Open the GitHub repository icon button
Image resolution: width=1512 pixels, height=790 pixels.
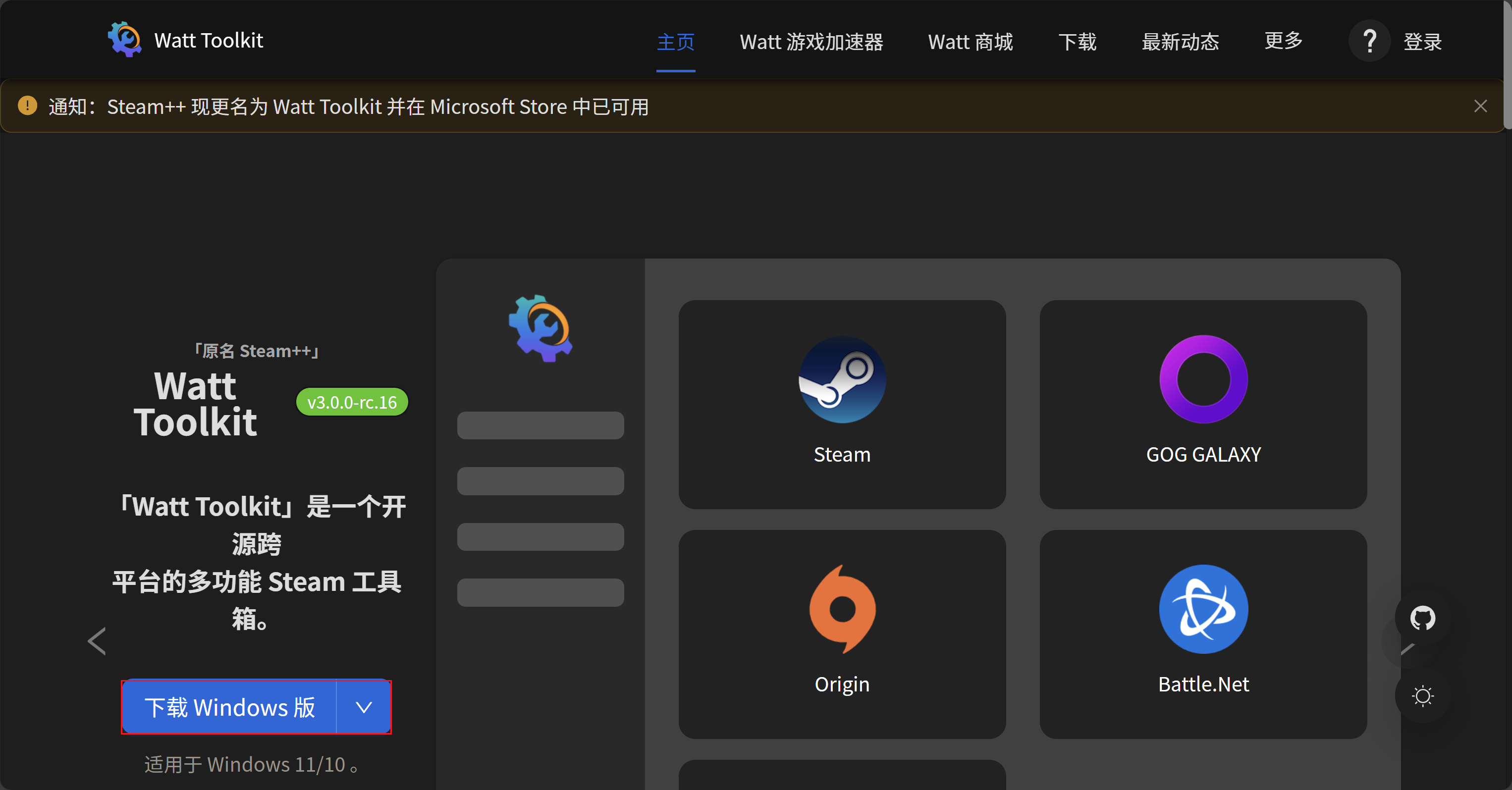click(x=1423, y=618)
